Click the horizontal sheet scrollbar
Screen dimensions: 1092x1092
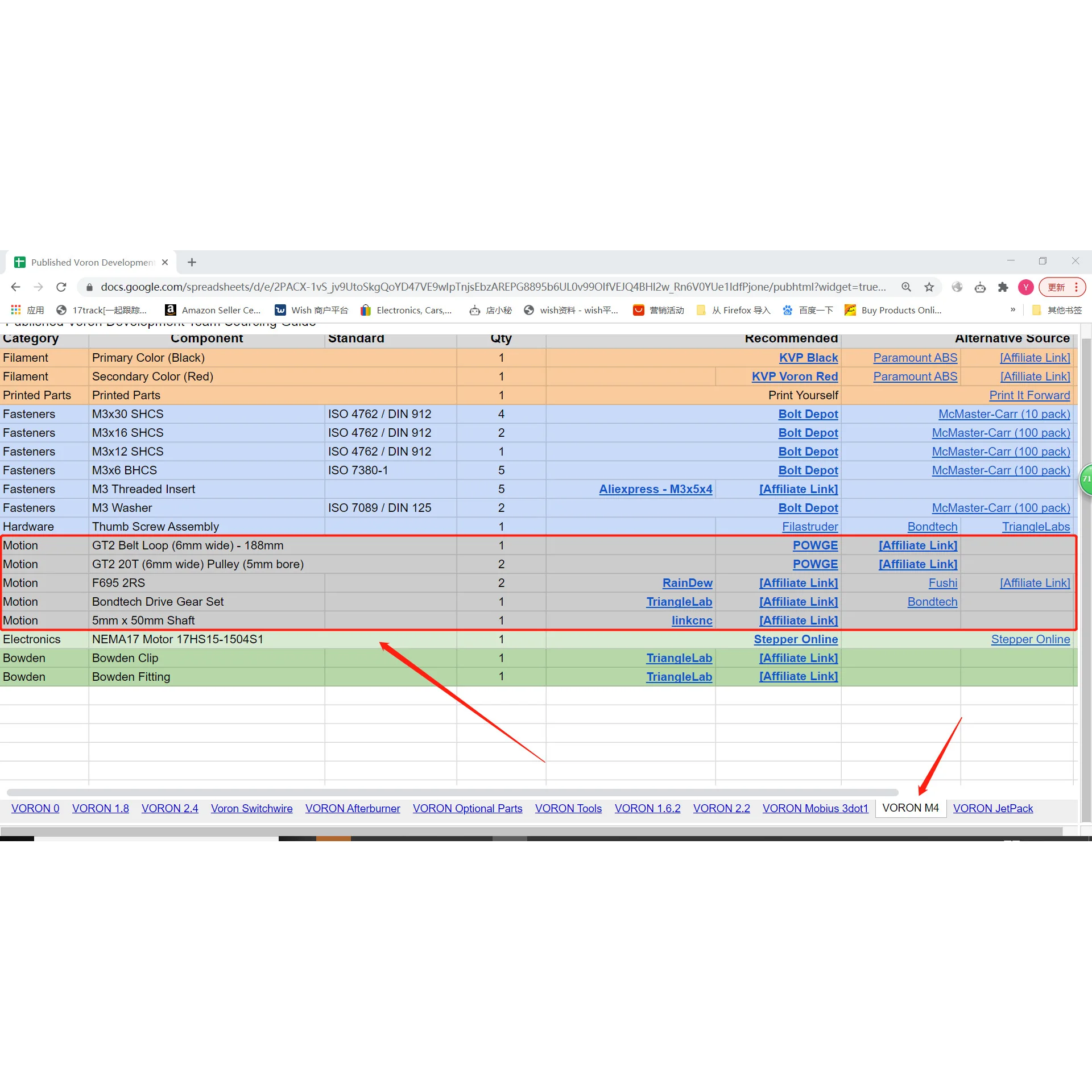point(452,792)
